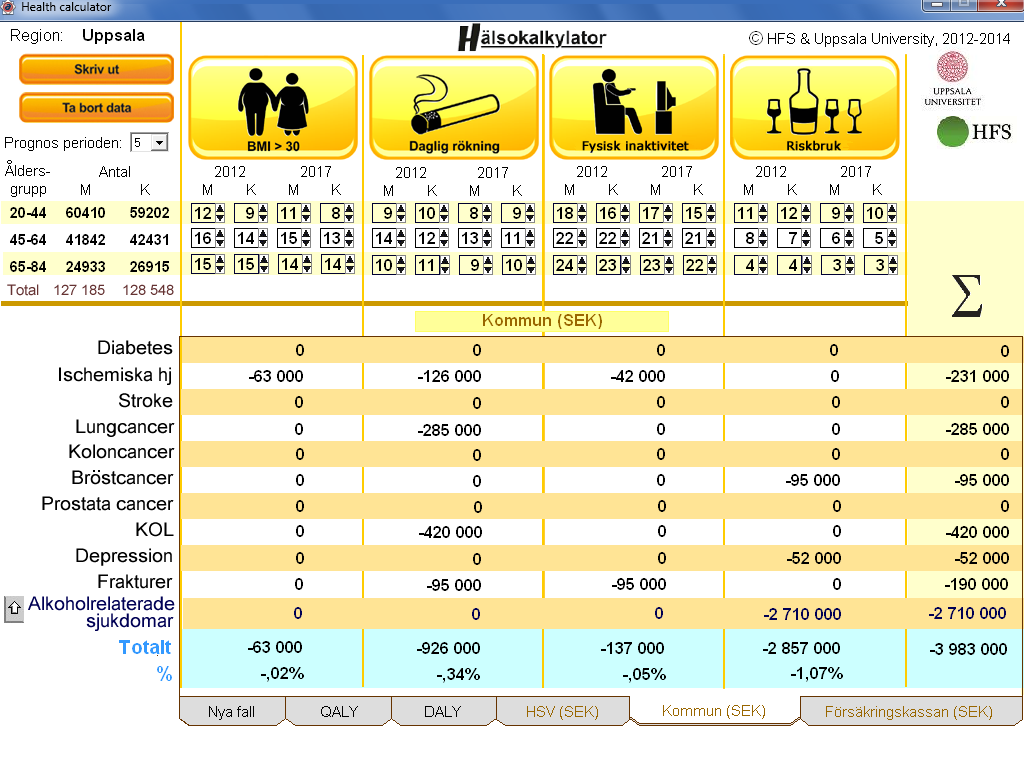Switch to the HSV (SEK) tab
Image resolution: width=1024 pixels, height=768 pixels.
562,711
